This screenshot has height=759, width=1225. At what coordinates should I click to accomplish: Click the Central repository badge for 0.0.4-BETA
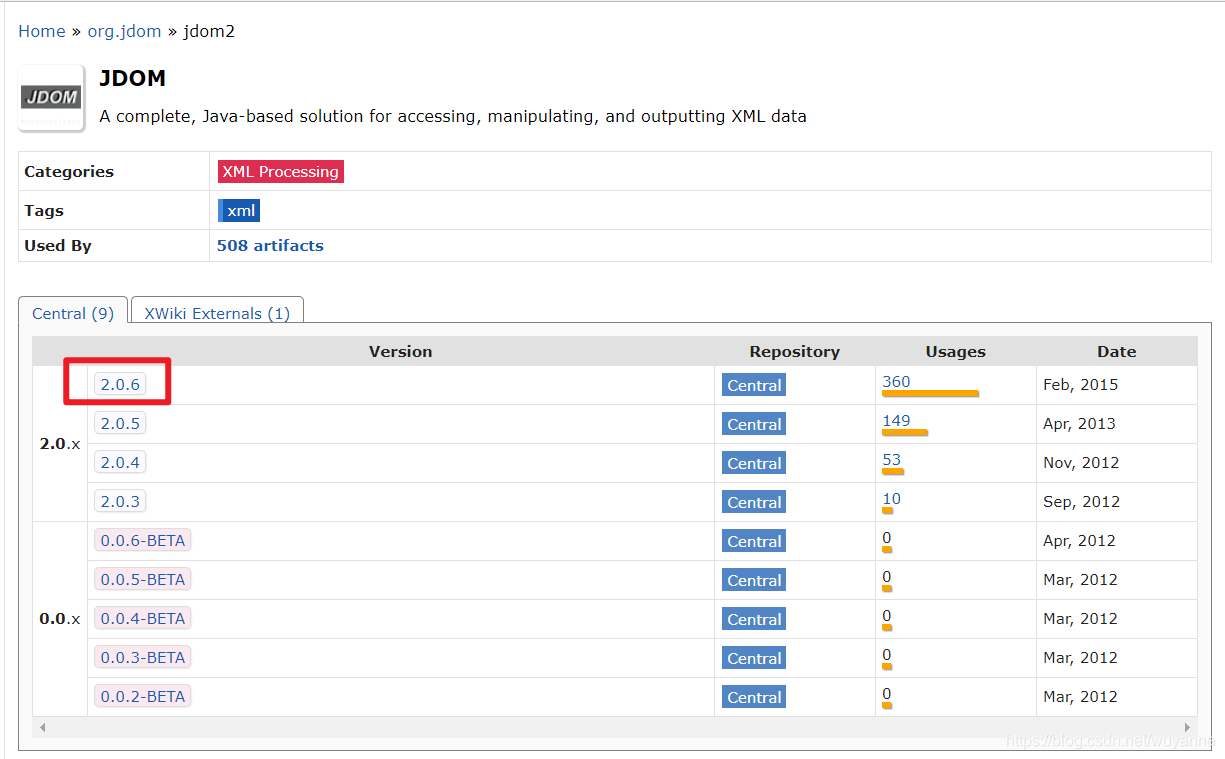click(x=754, y=619)
